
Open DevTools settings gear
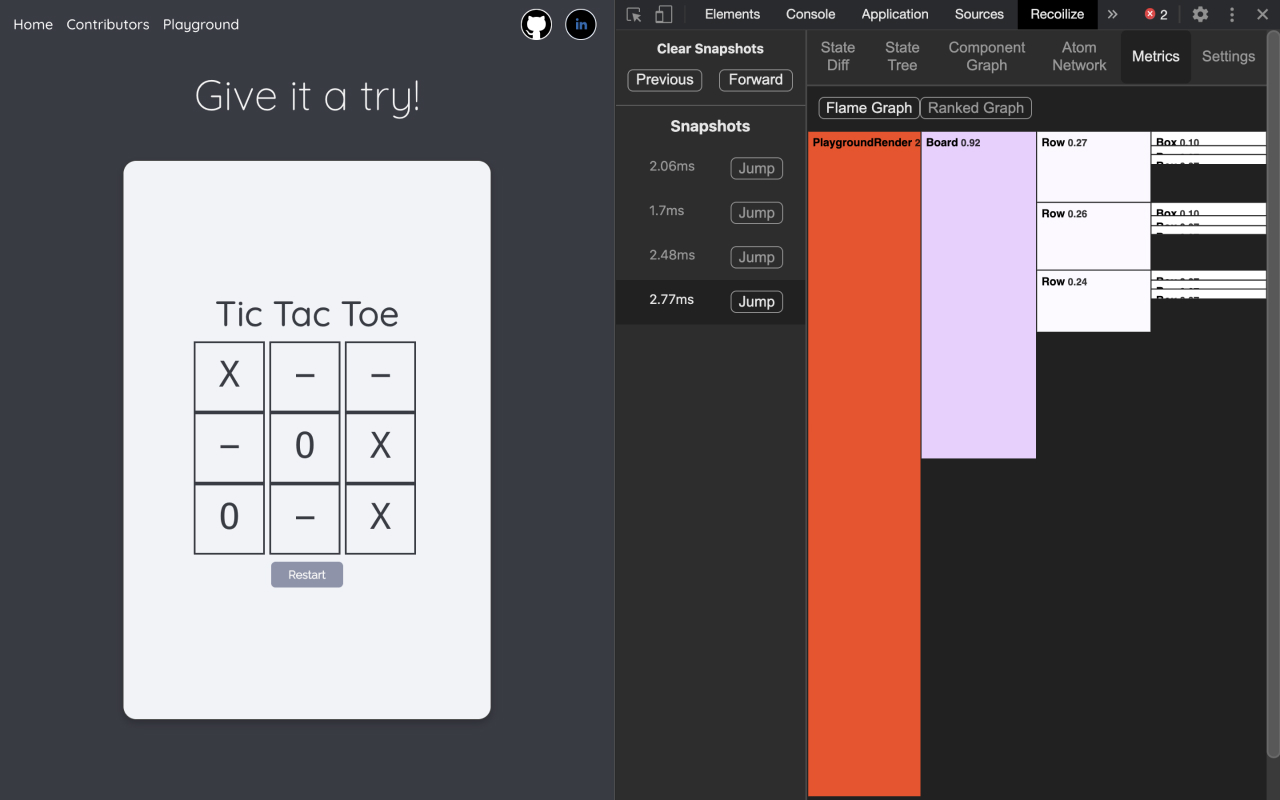tap(1200, 14)
